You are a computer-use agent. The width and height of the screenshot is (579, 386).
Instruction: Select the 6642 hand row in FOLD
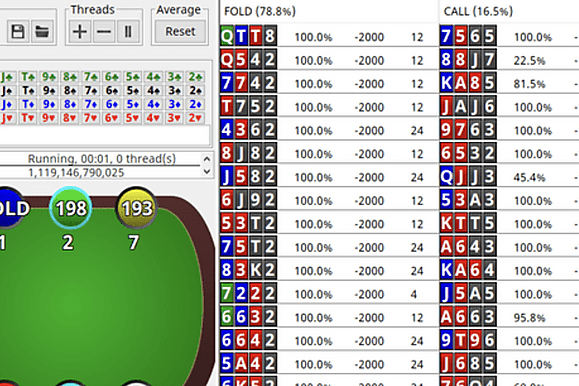(x=329, y=340)
